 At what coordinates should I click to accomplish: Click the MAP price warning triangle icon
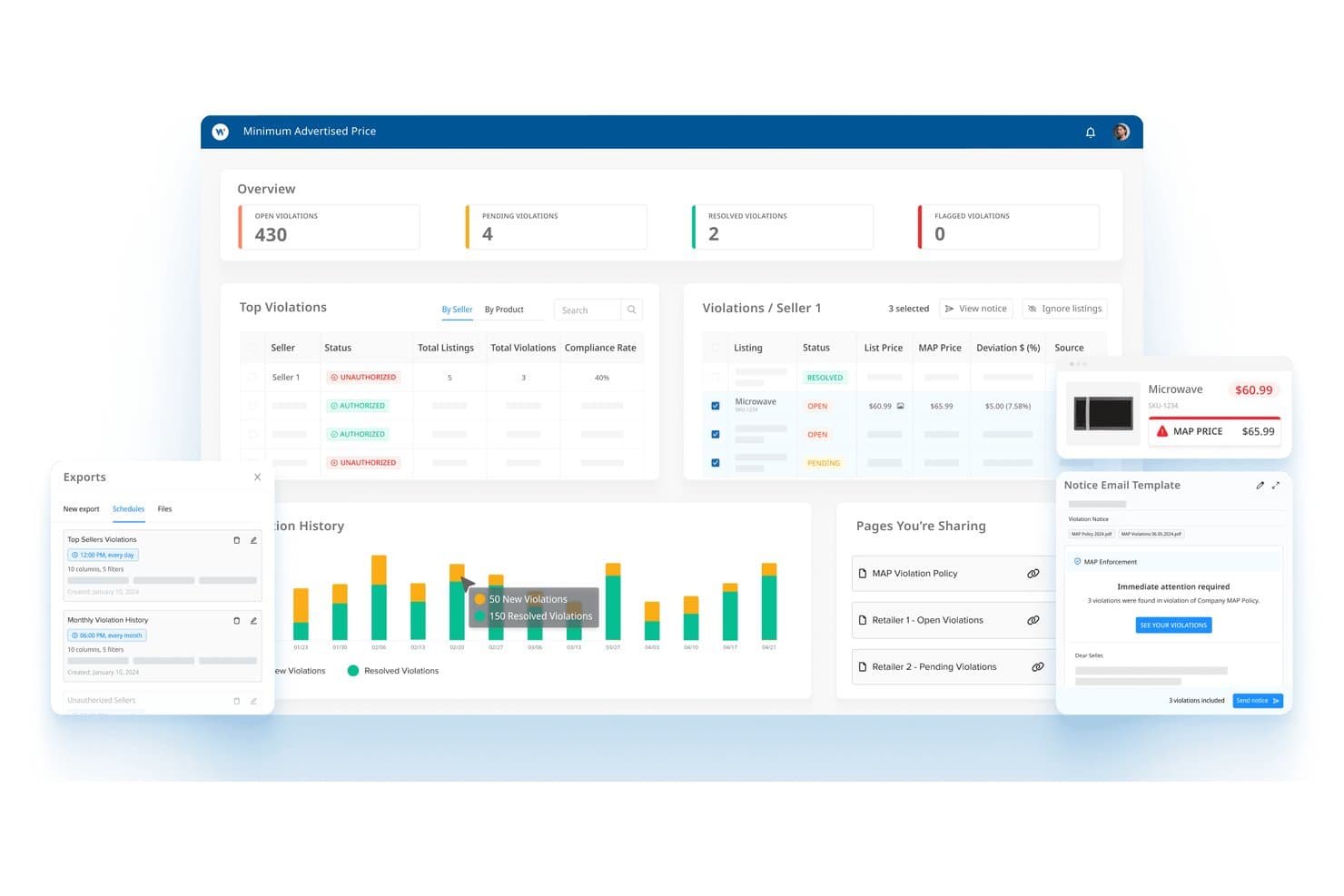coord(1161,431)
